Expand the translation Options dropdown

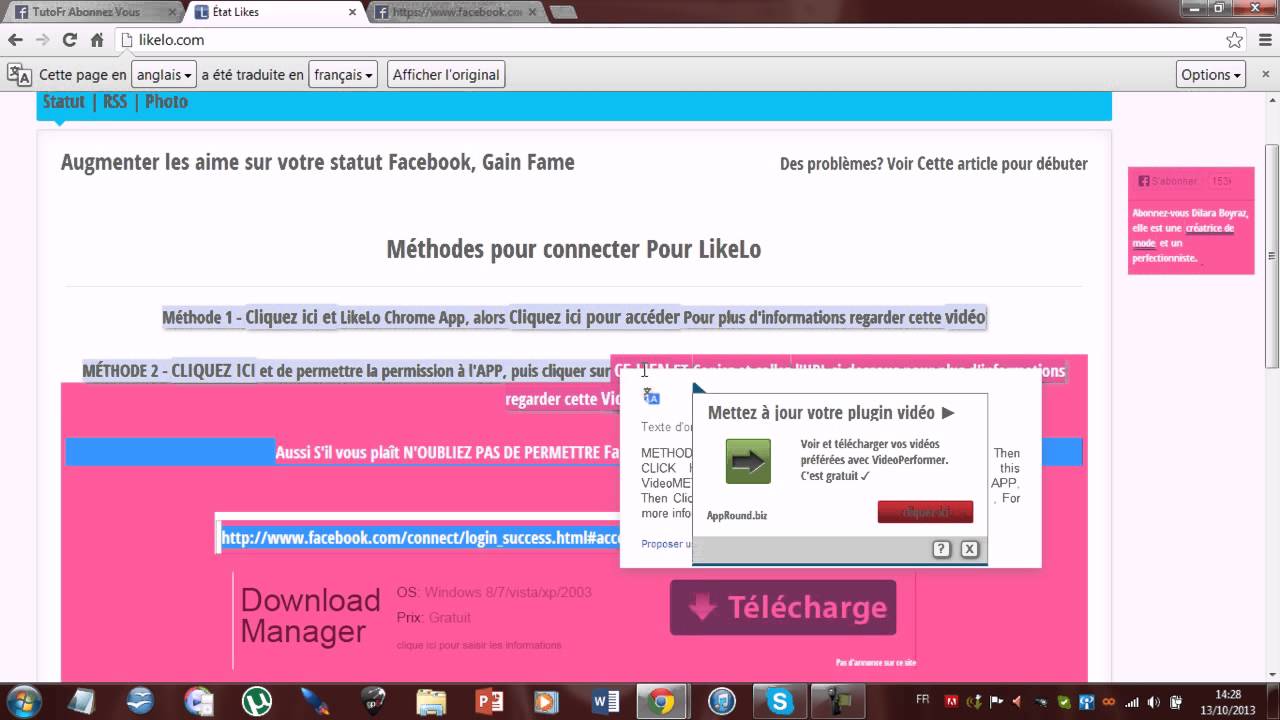click(x=1211, y=74)
